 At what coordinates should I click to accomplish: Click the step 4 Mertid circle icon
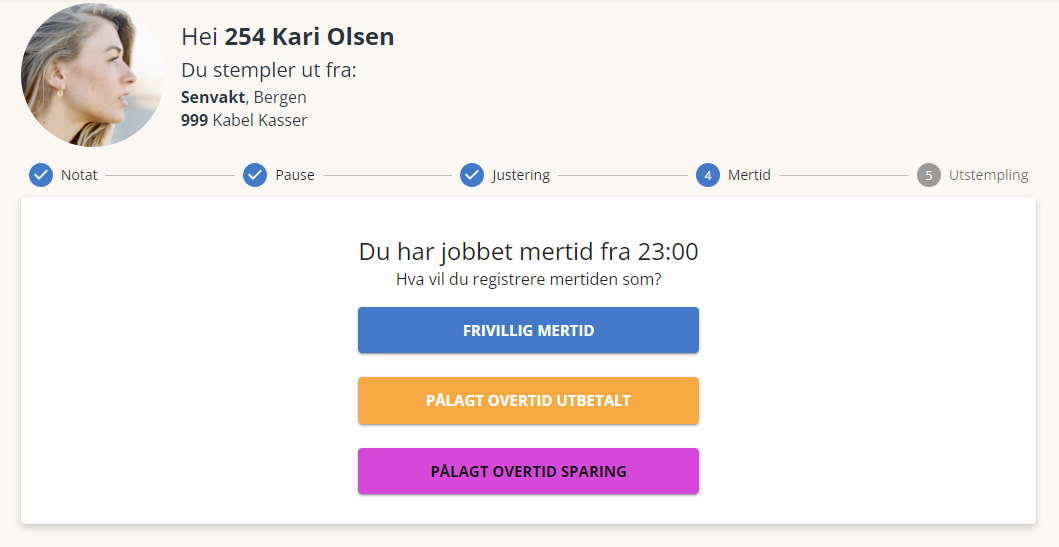pyautogui.click(x=708, y=175)
